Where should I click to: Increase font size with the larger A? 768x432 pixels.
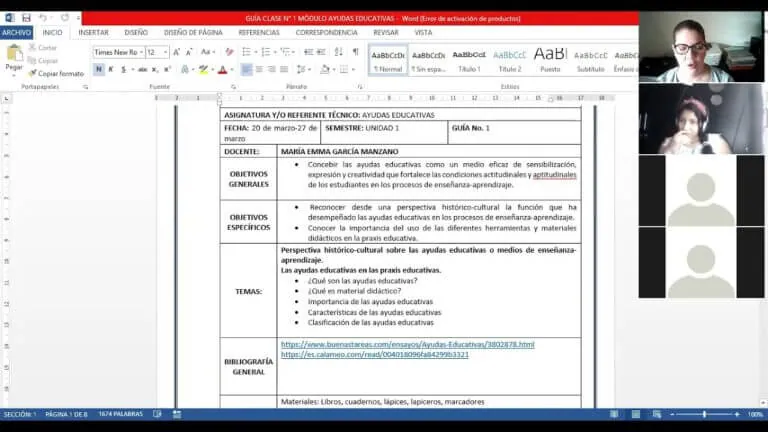(x=177, y=52)
